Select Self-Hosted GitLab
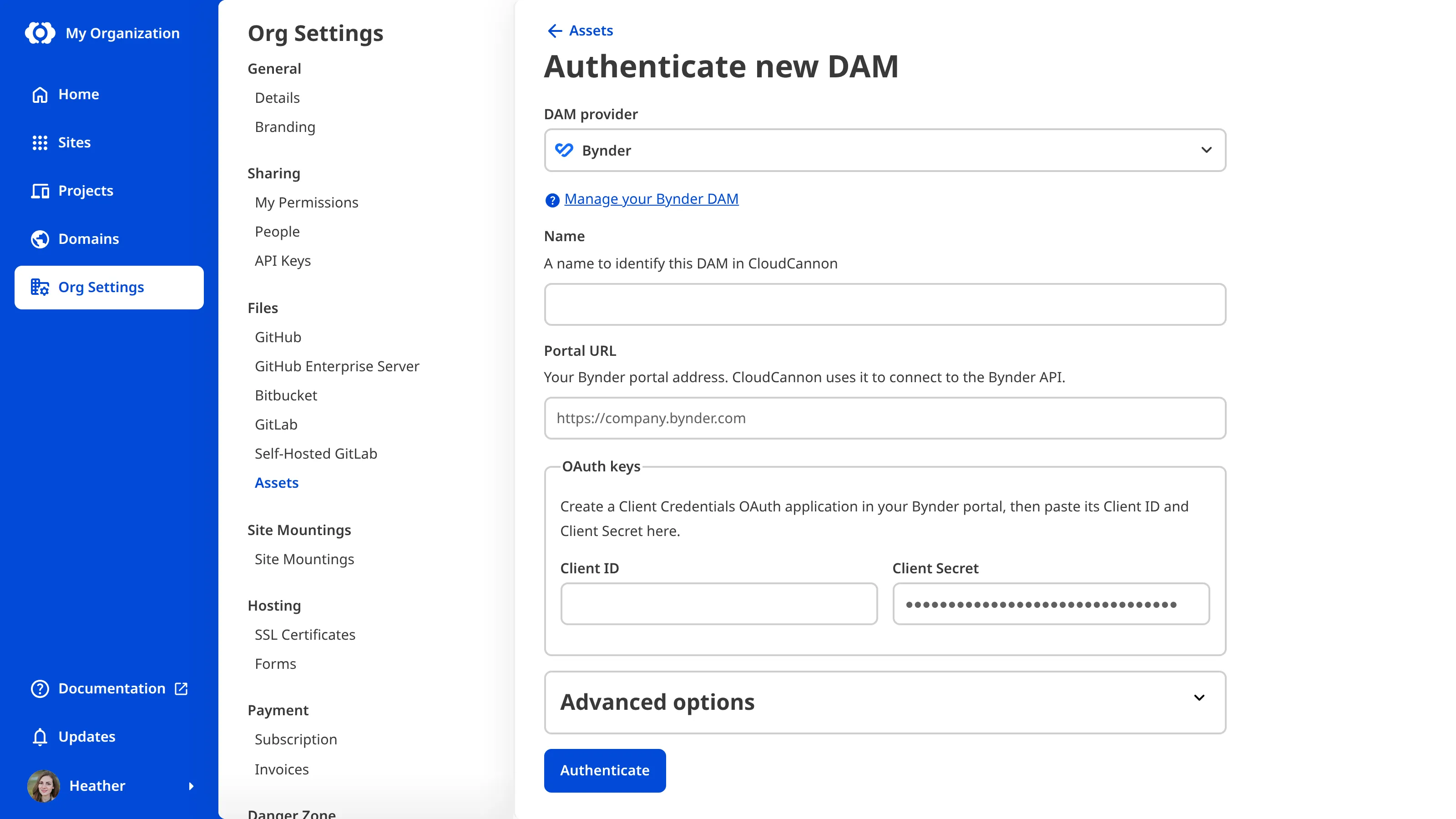Viewport: 1456px width, 819px height. pyautogui.click(x=316, y=453)
